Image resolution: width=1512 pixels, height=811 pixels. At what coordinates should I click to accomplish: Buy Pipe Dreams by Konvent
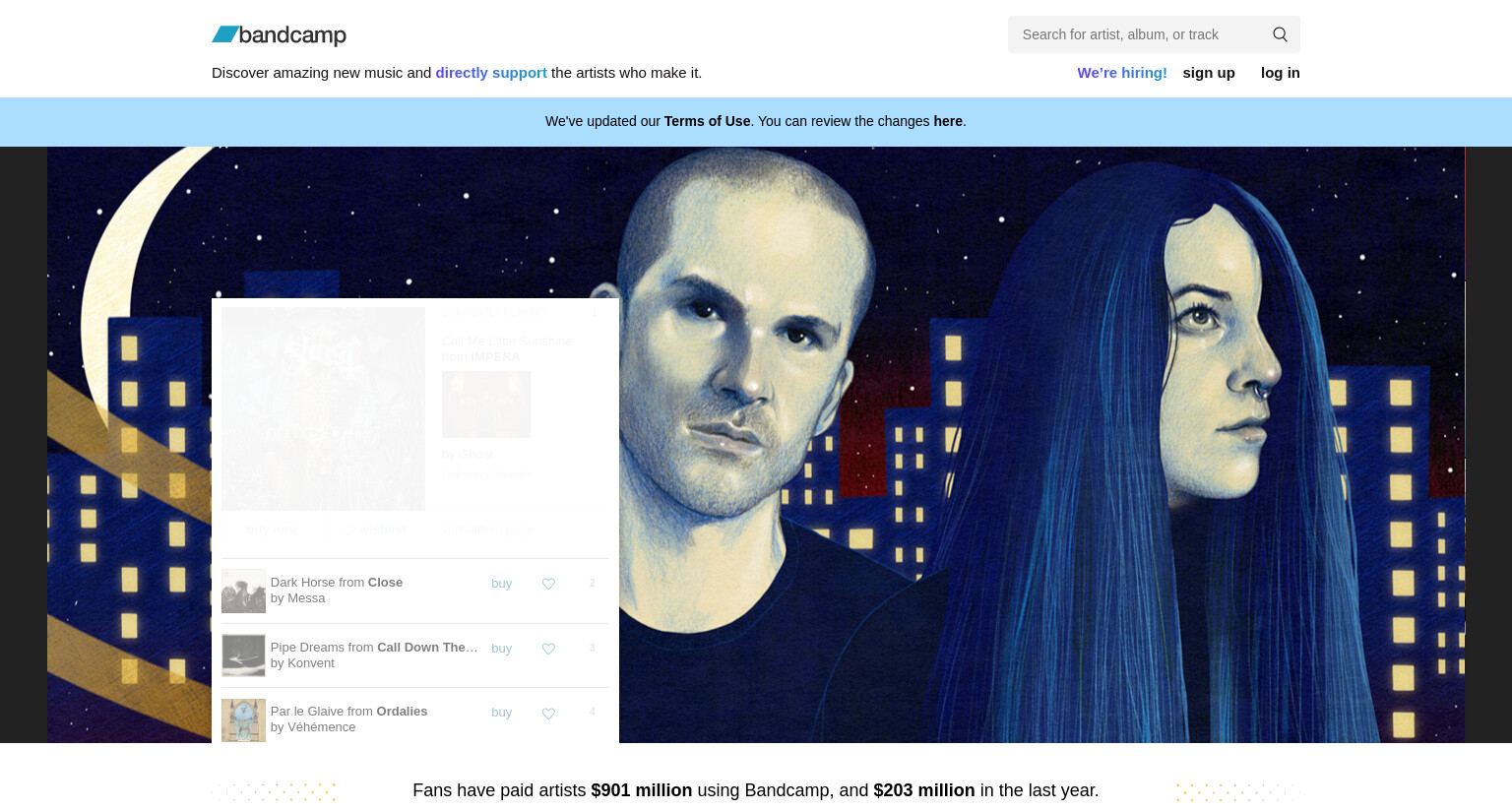pyautogui.click(x=502, y=649)
